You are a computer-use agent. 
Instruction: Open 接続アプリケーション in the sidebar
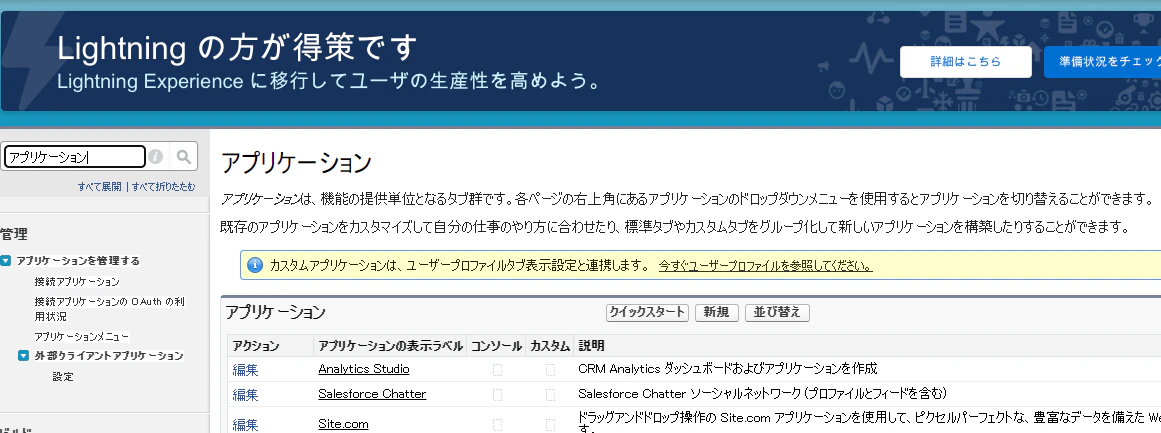pyautogui.click(x=77, y=282)
